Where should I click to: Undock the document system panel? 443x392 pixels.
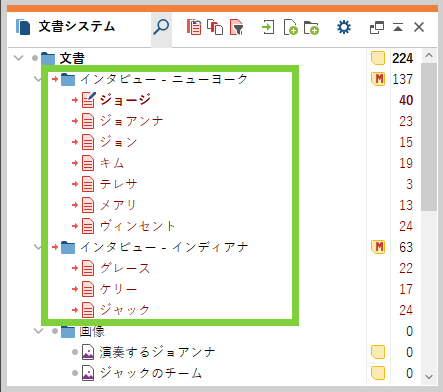(x=377, y=27)
